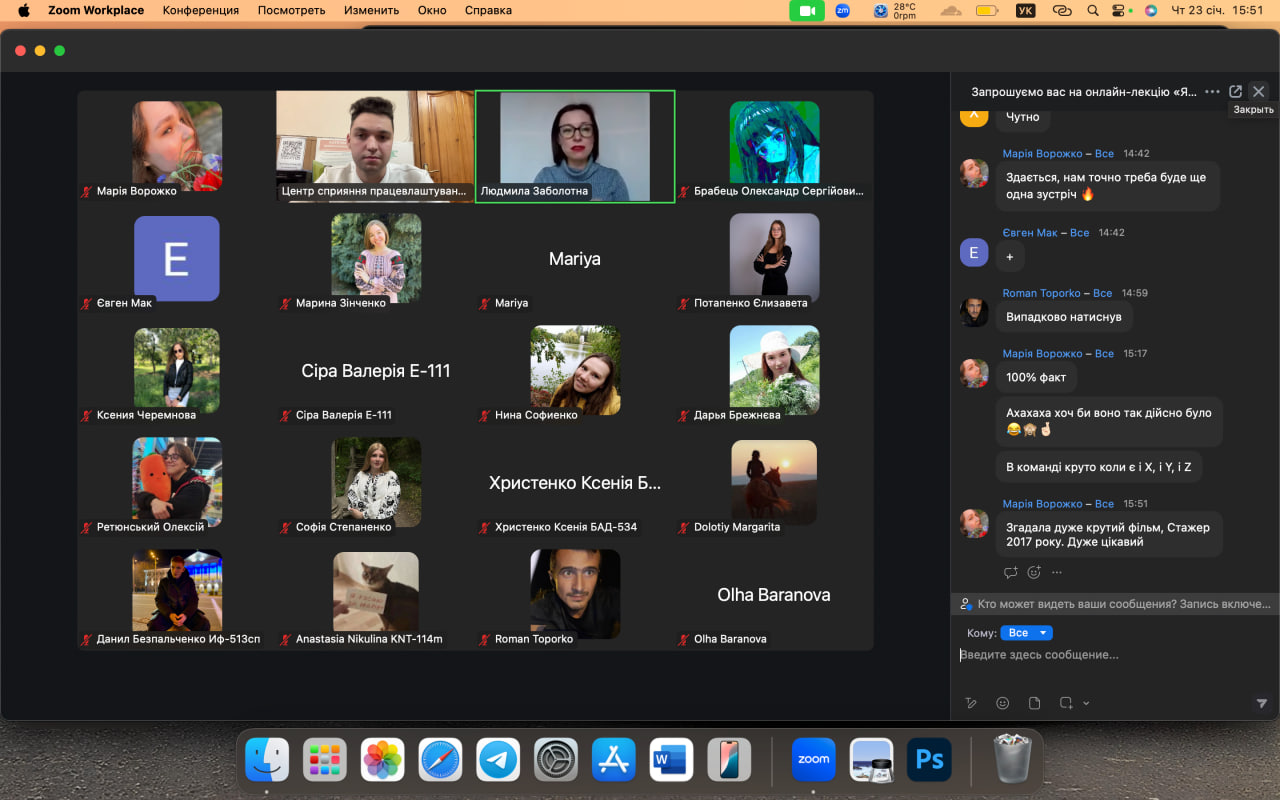1280x800 pixels.
Task: Pop out the chat panel into a window
Action: tap(1235, 91)
